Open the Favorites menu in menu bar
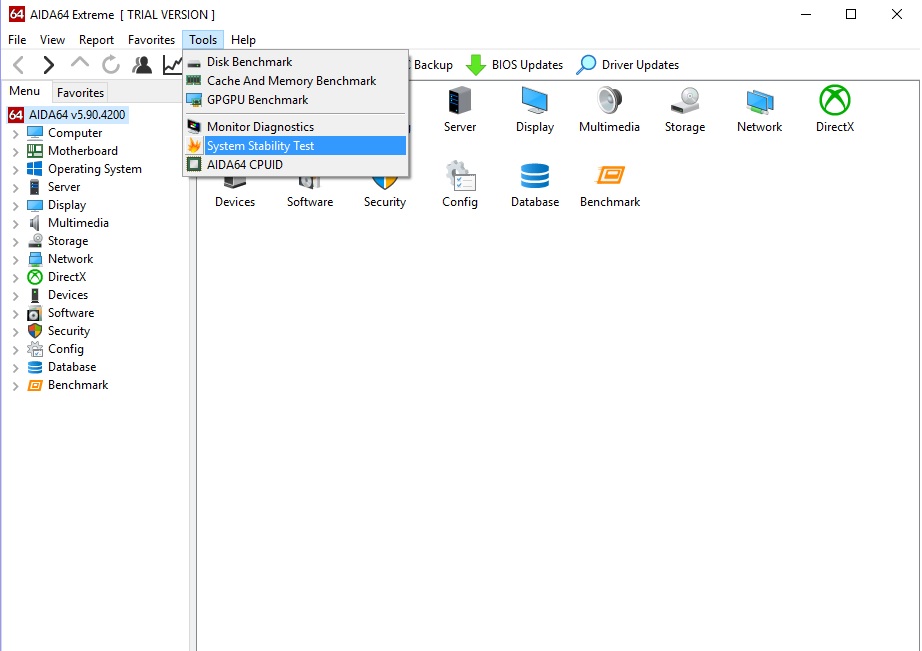The image size is (922, 651). coord(151,39)
